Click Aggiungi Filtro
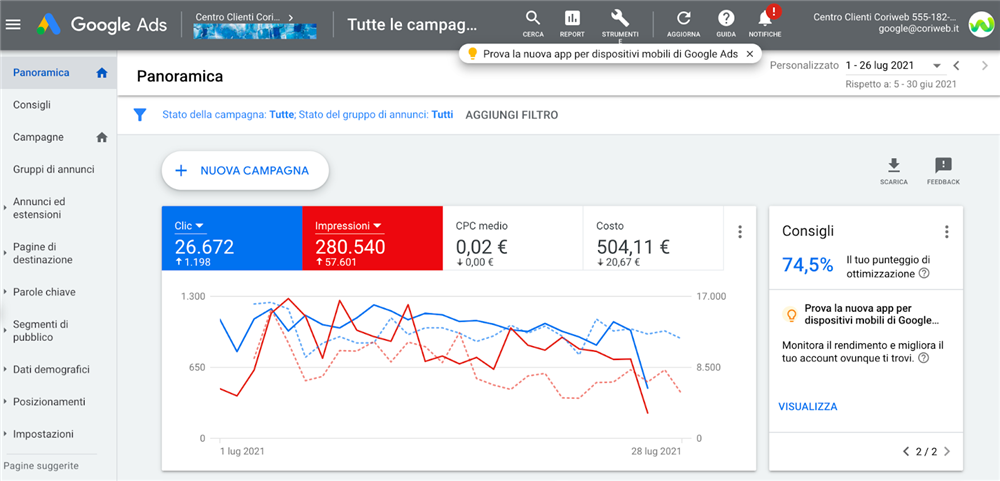Image resolution: width=1000 pixels, height=481 pixels. click(x=511, y=115)
